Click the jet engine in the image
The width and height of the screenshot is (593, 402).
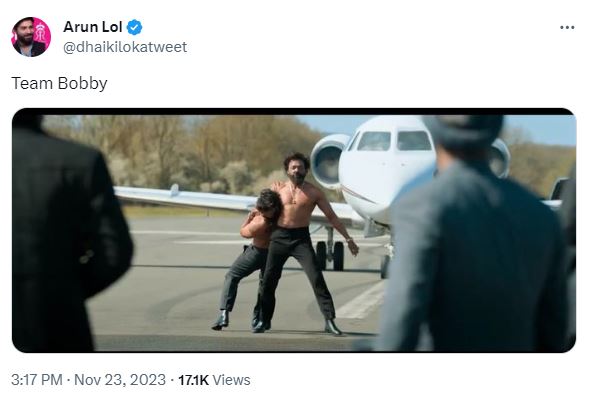point(328,161)
